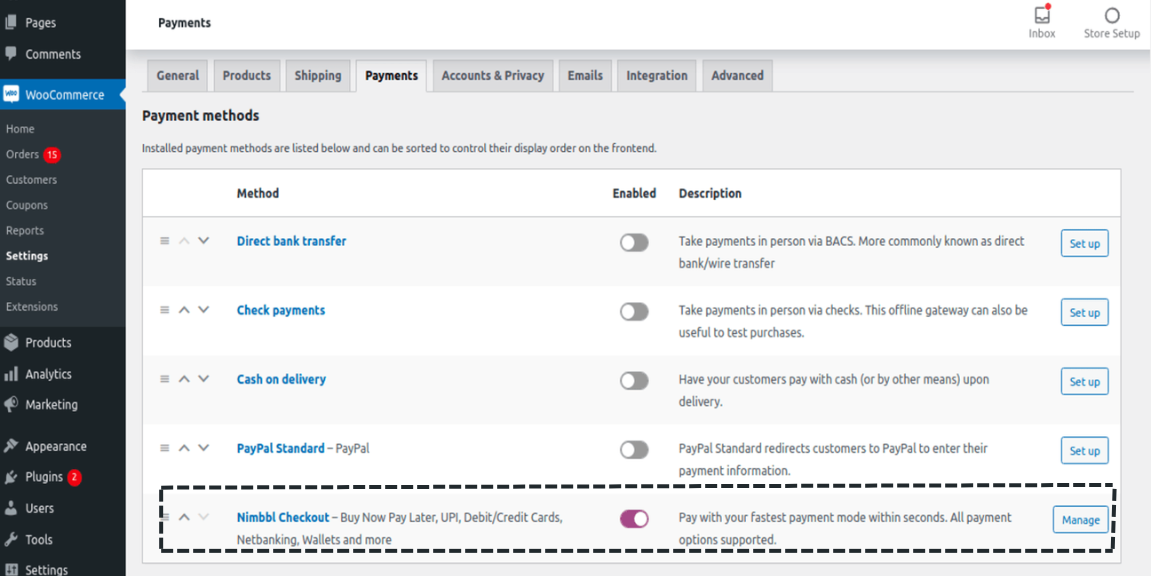Set up Check payments
Viewport: 1151px width, 576px height.
pyautogui.click(x=1084, y=313)
